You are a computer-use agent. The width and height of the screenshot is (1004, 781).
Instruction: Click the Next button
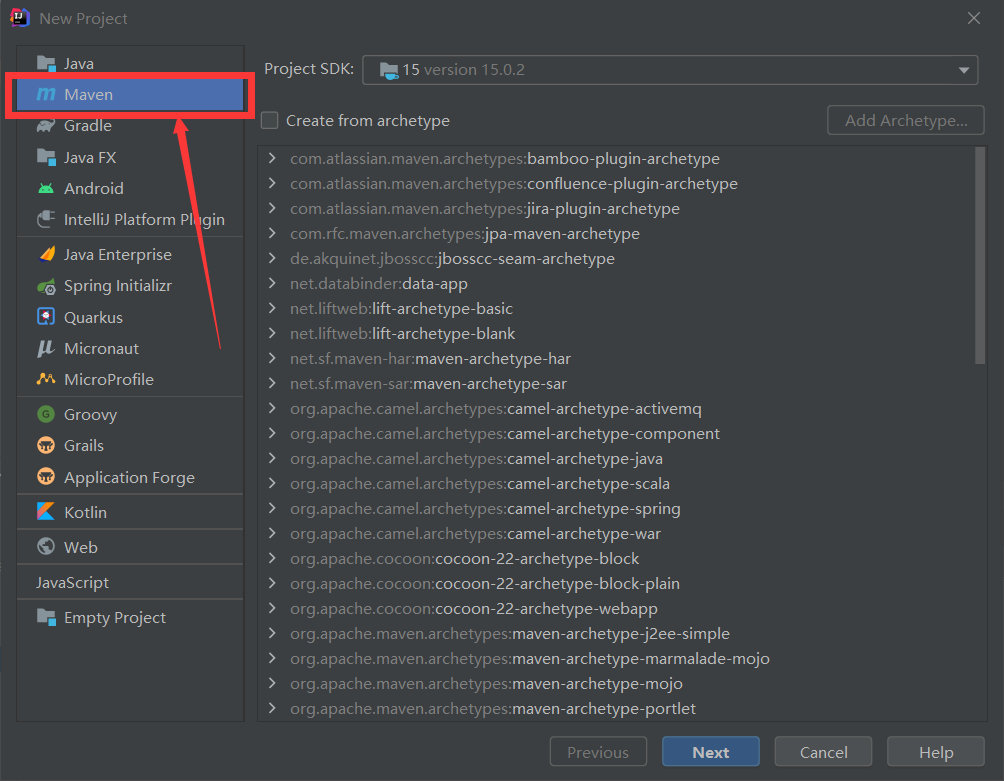(711, 752)
